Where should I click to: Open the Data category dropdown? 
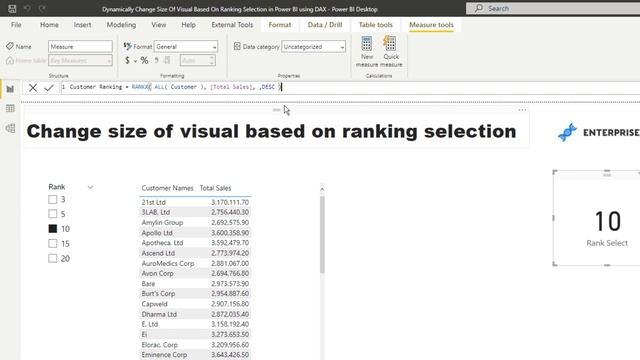coord(313,47)
